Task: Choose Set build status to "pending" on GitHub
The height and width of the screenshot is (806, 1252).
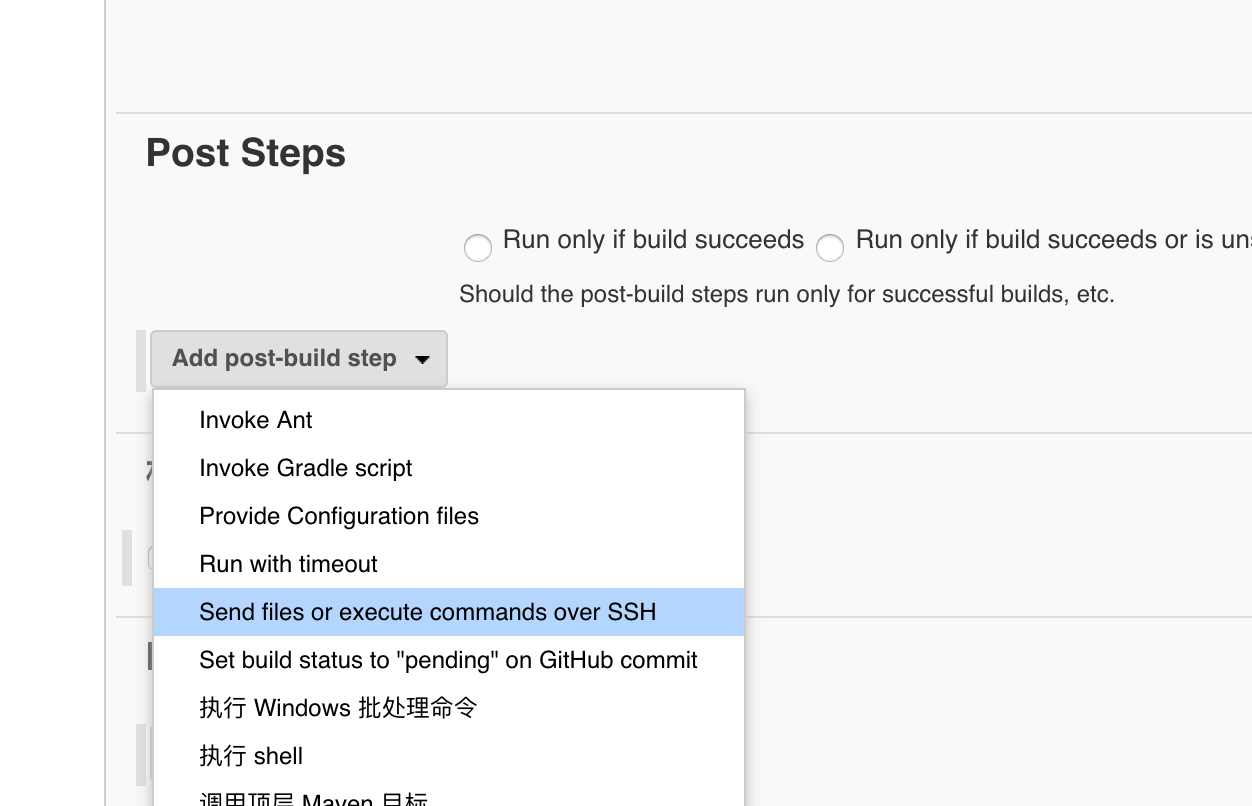Action: pyautogui.click(x=448, y=660)
